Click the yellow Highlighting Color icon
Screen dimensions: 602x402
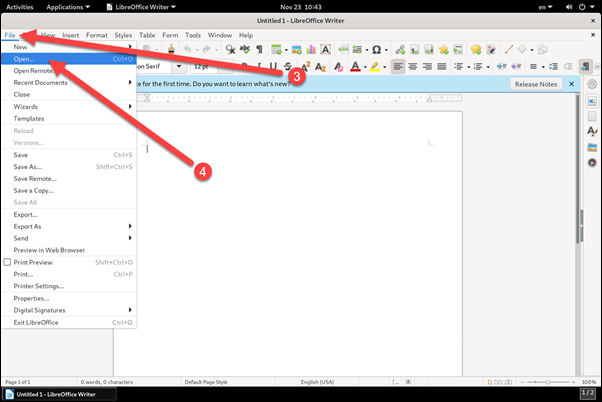click(x=375, y=66)
